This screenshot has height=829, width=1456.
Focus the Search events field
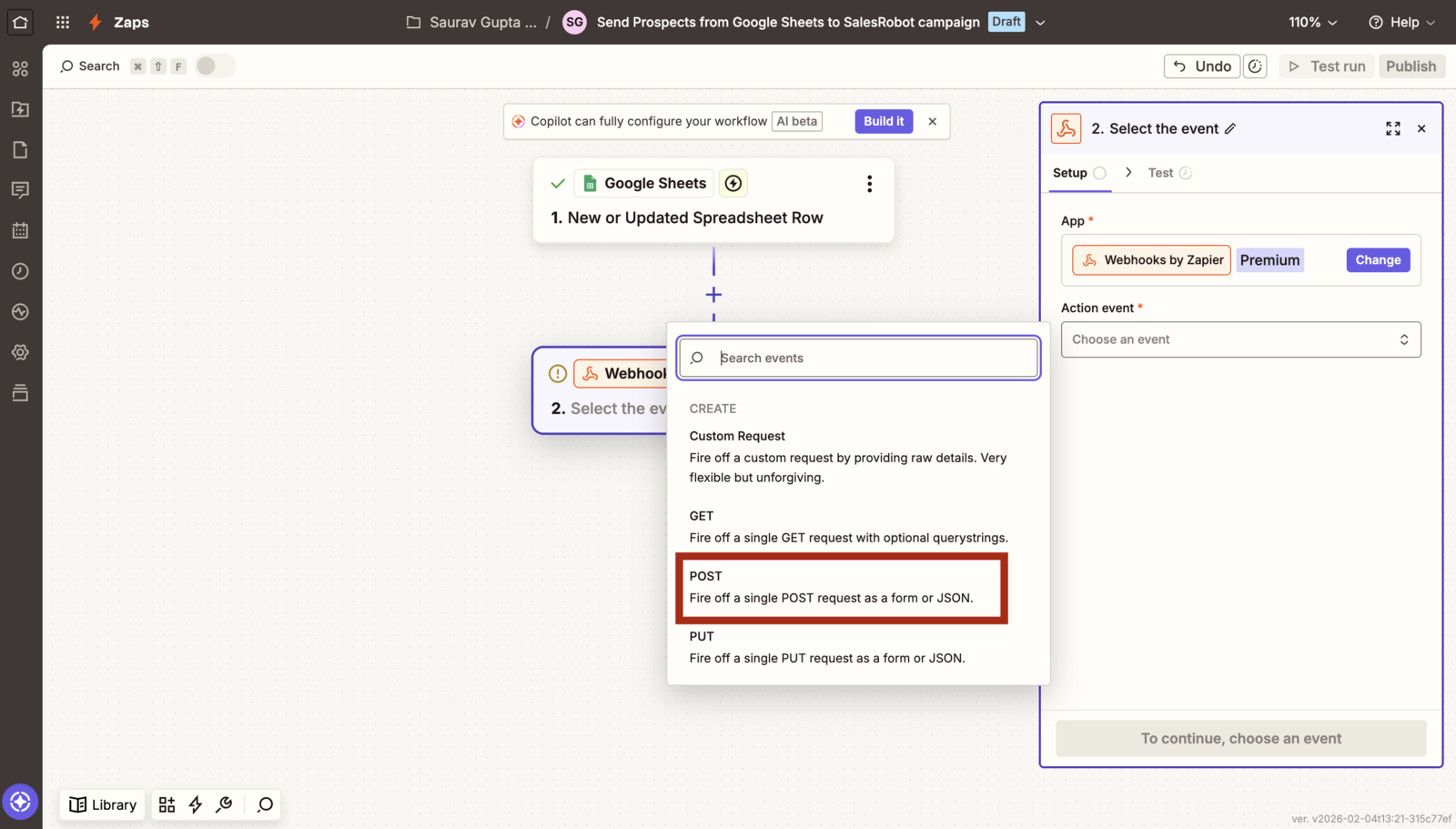[x=858, y=358]
